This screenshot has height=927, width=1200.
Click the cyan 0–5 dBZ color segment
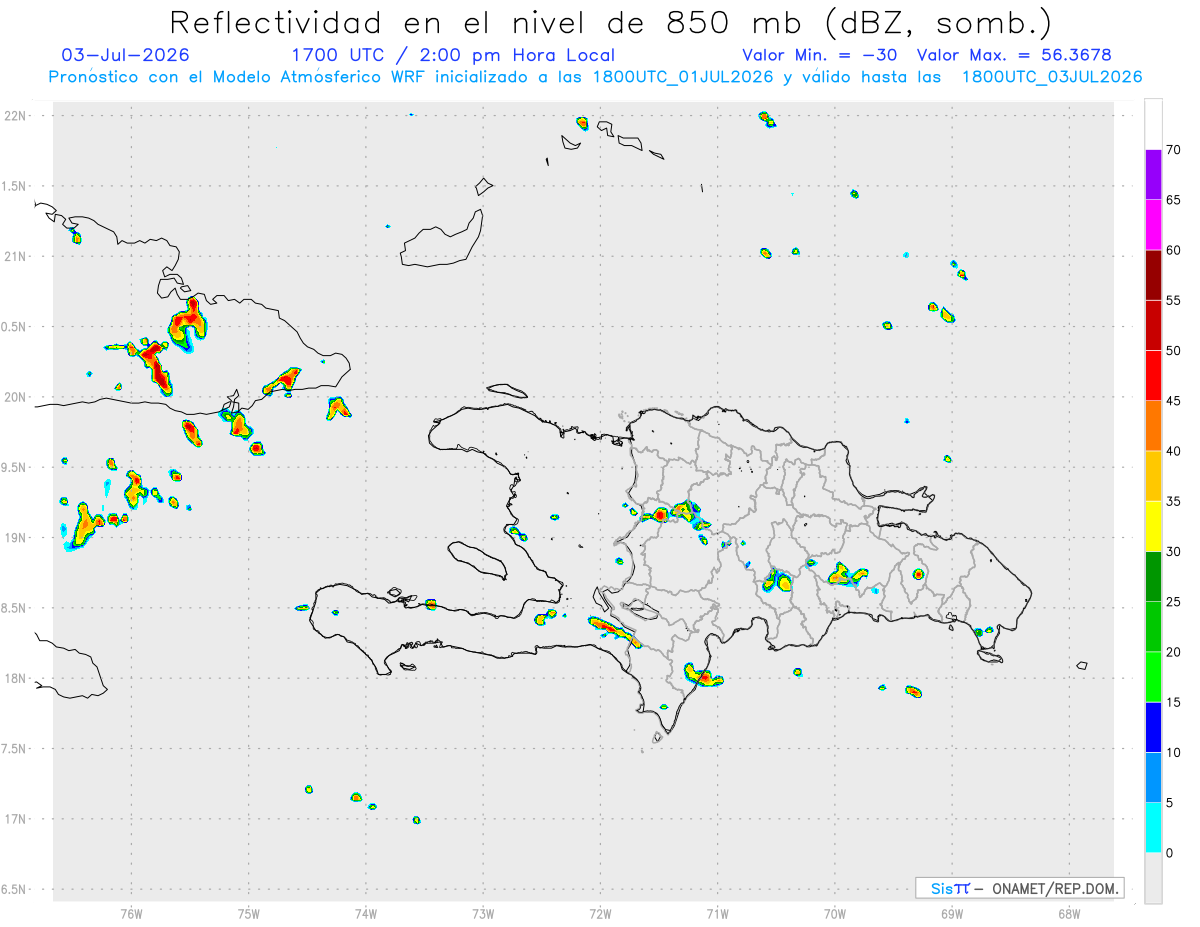1153,828
